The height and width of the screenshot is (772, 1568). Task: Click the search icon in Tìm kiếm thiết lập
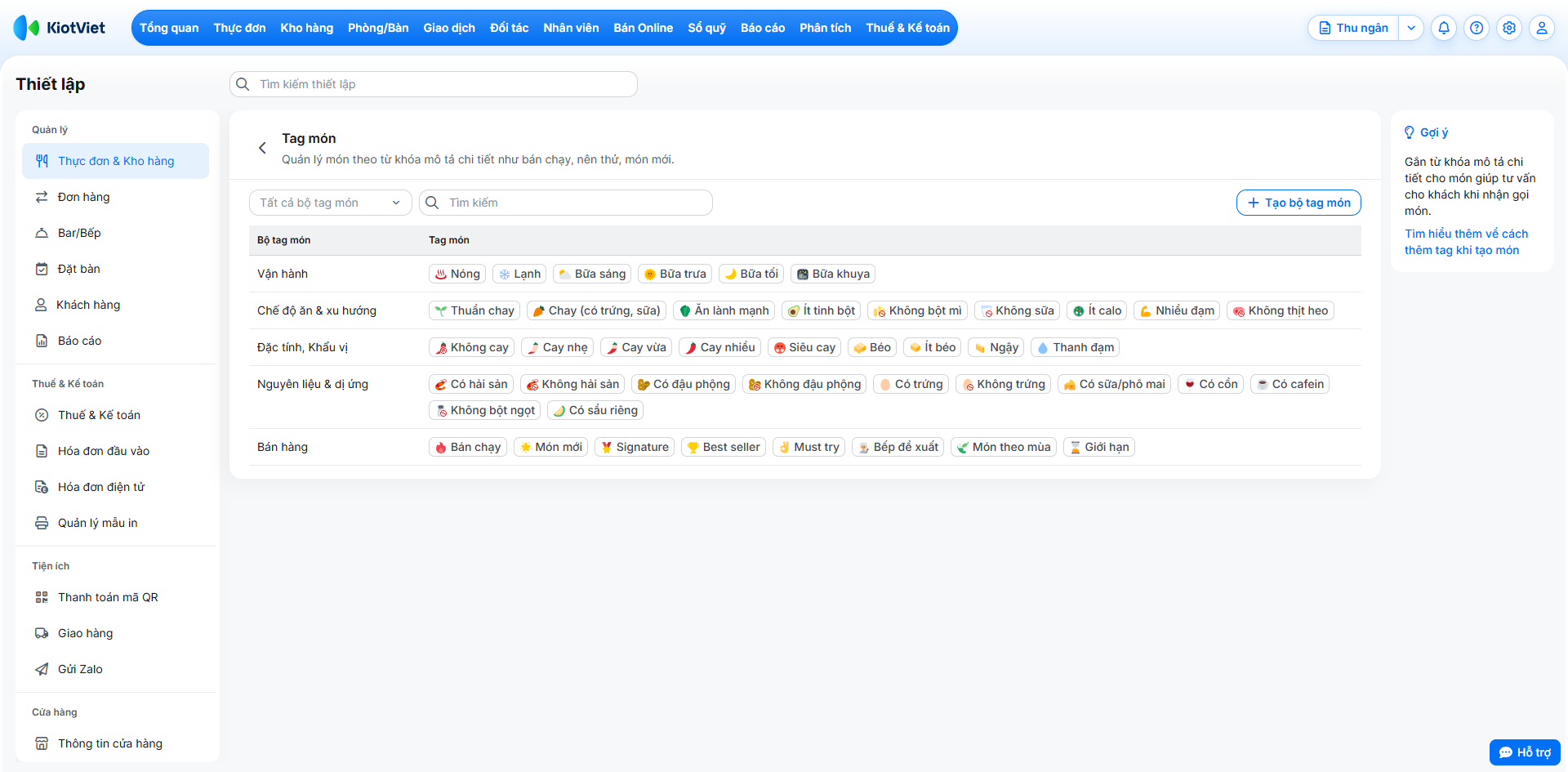(x=243, y=84)
